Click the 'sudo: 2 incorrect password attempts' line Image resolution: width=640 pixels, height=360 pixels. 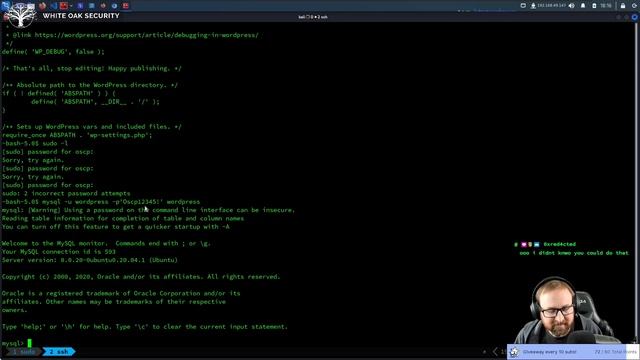tap(66, 193)
